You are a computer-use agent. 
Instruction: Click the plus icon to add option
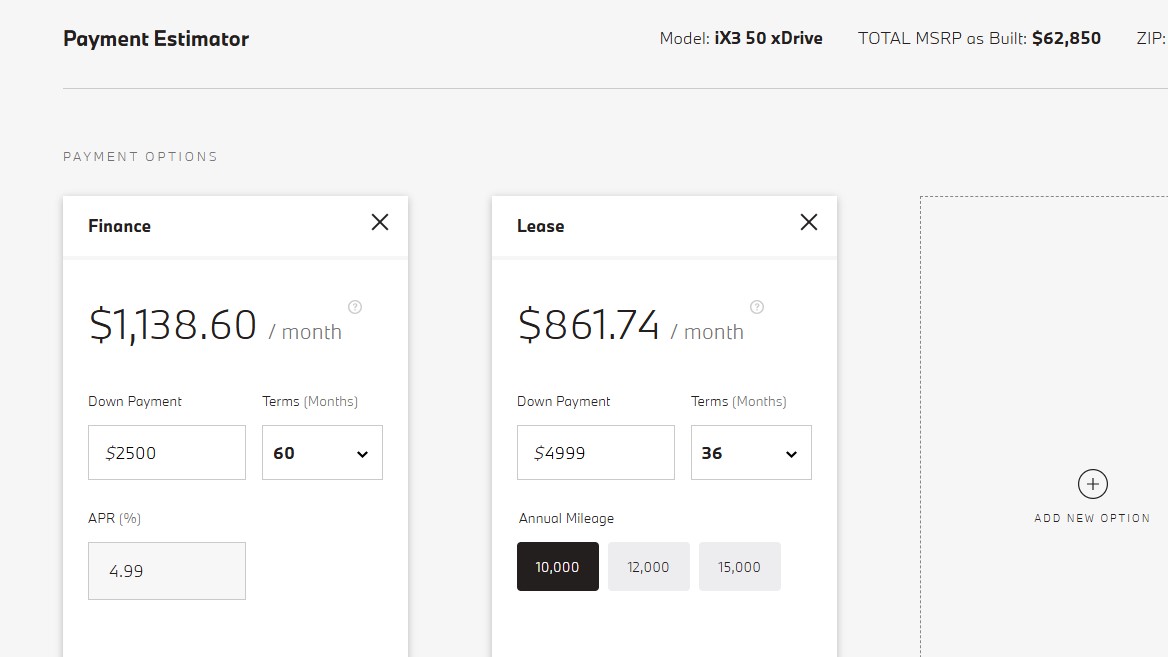(1093, 484)
